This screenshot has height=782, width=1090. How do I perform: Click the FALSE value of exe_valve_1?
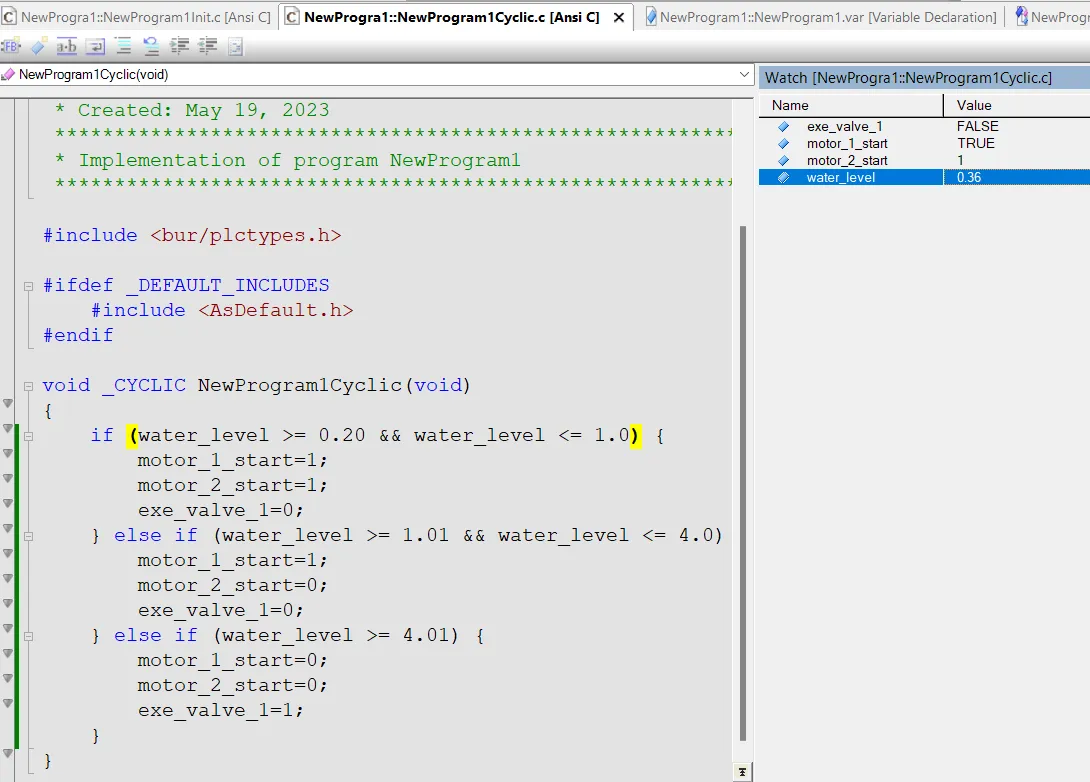[x=977, y=127]
